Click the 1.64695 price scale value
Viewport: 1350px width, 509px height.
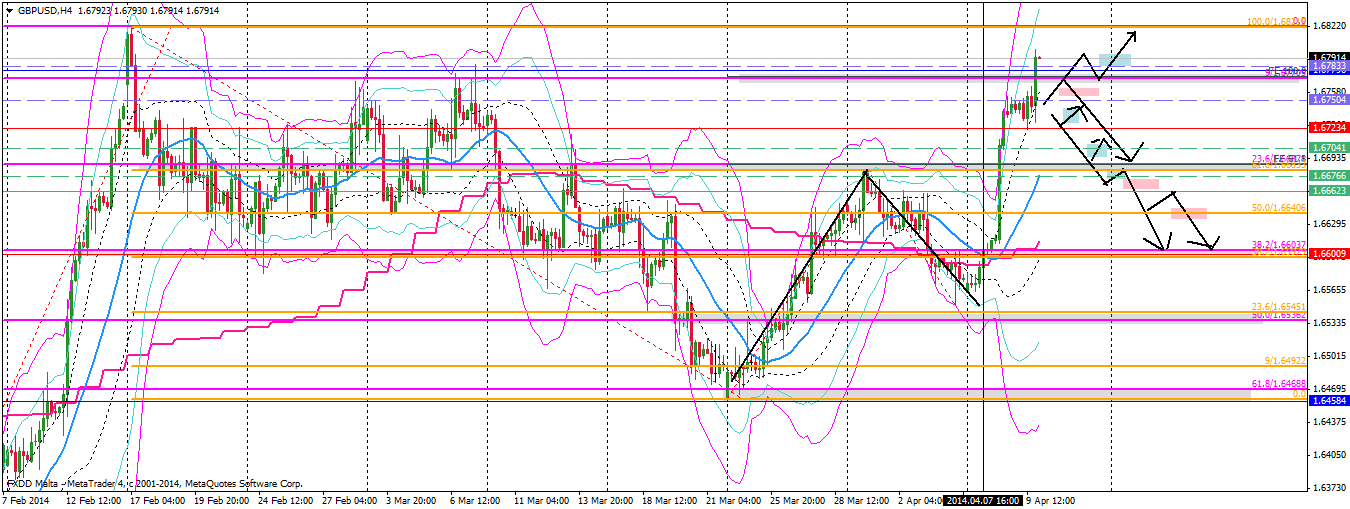click(x=1330, y=389)
